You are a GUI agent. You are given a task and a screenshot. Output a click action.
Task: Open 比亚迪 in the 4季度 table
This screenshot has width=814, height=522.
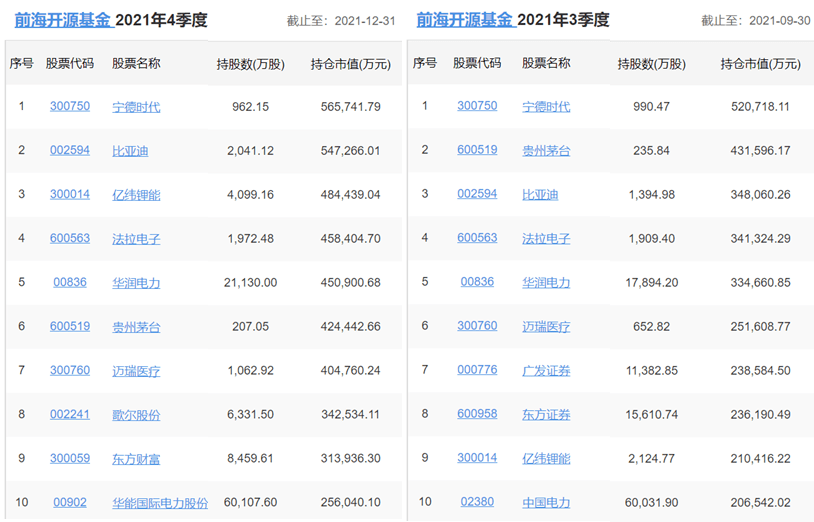(130, 151)
